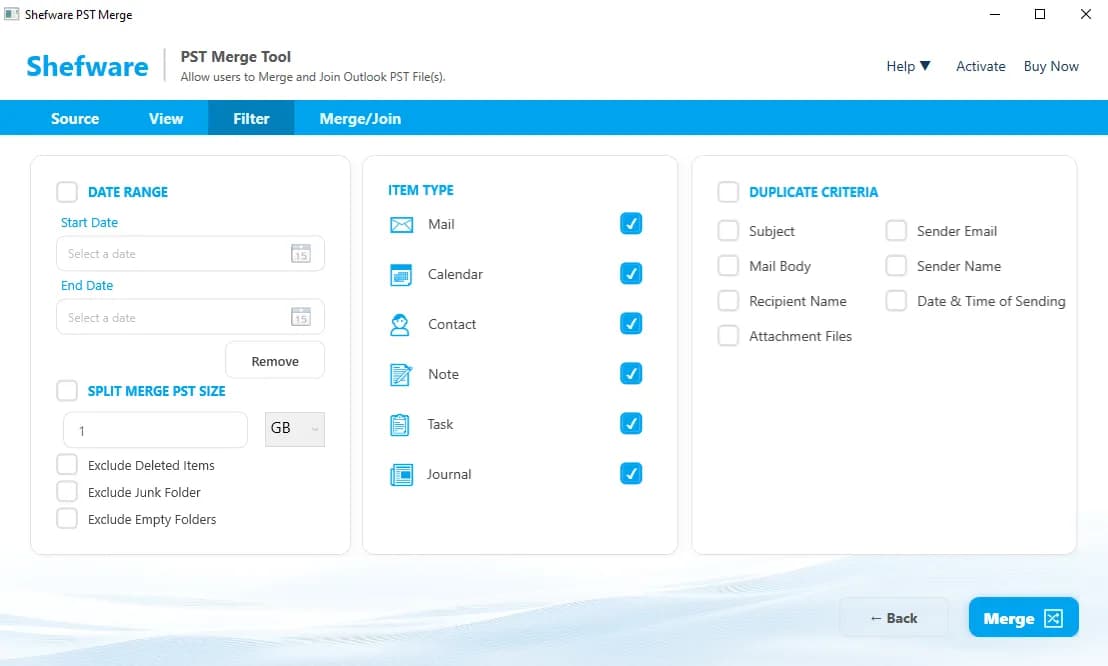Screen dimensions: 1108x666
Task: Start the Merge button
Action: tap(1023, 618)
